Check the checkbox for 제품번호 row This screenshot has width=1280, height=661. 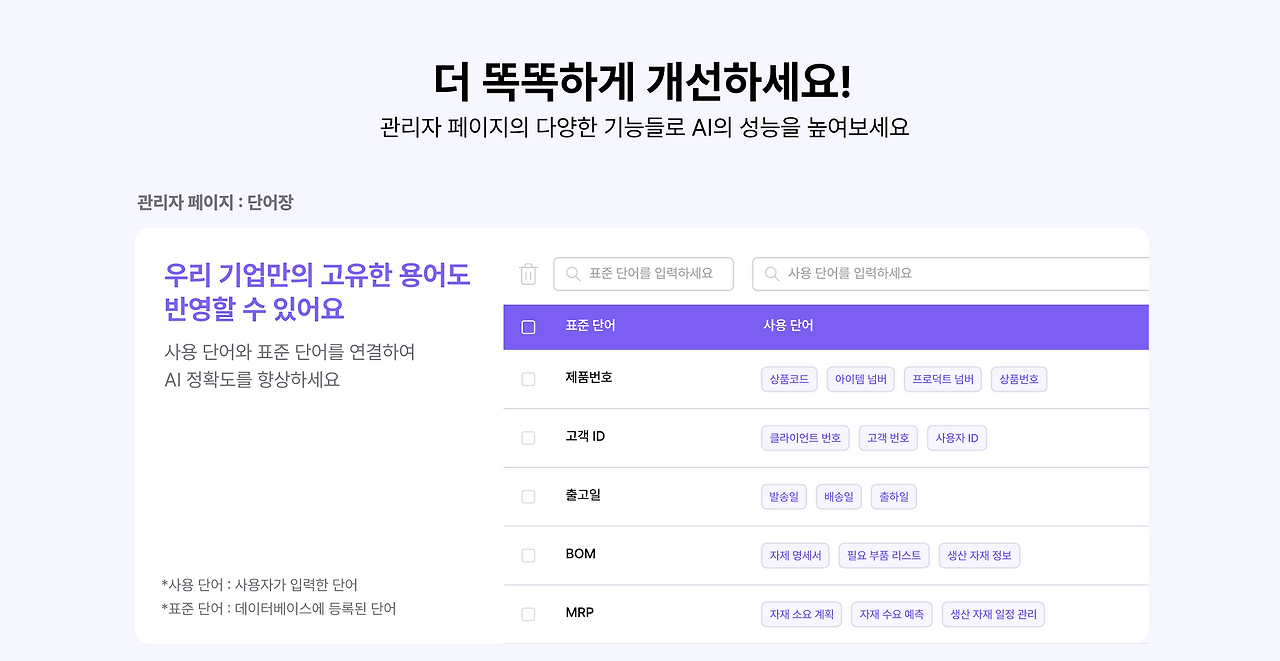pos(529,378)
